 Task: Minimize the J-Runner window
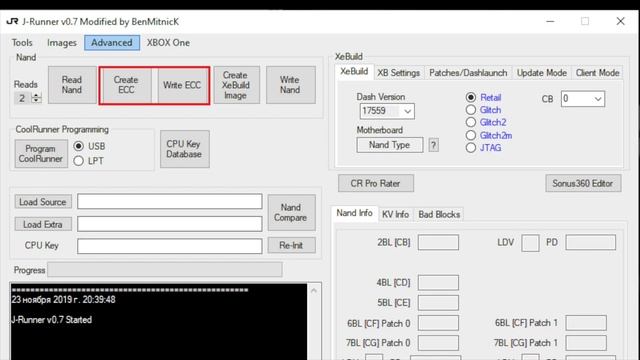coord(550,21)
